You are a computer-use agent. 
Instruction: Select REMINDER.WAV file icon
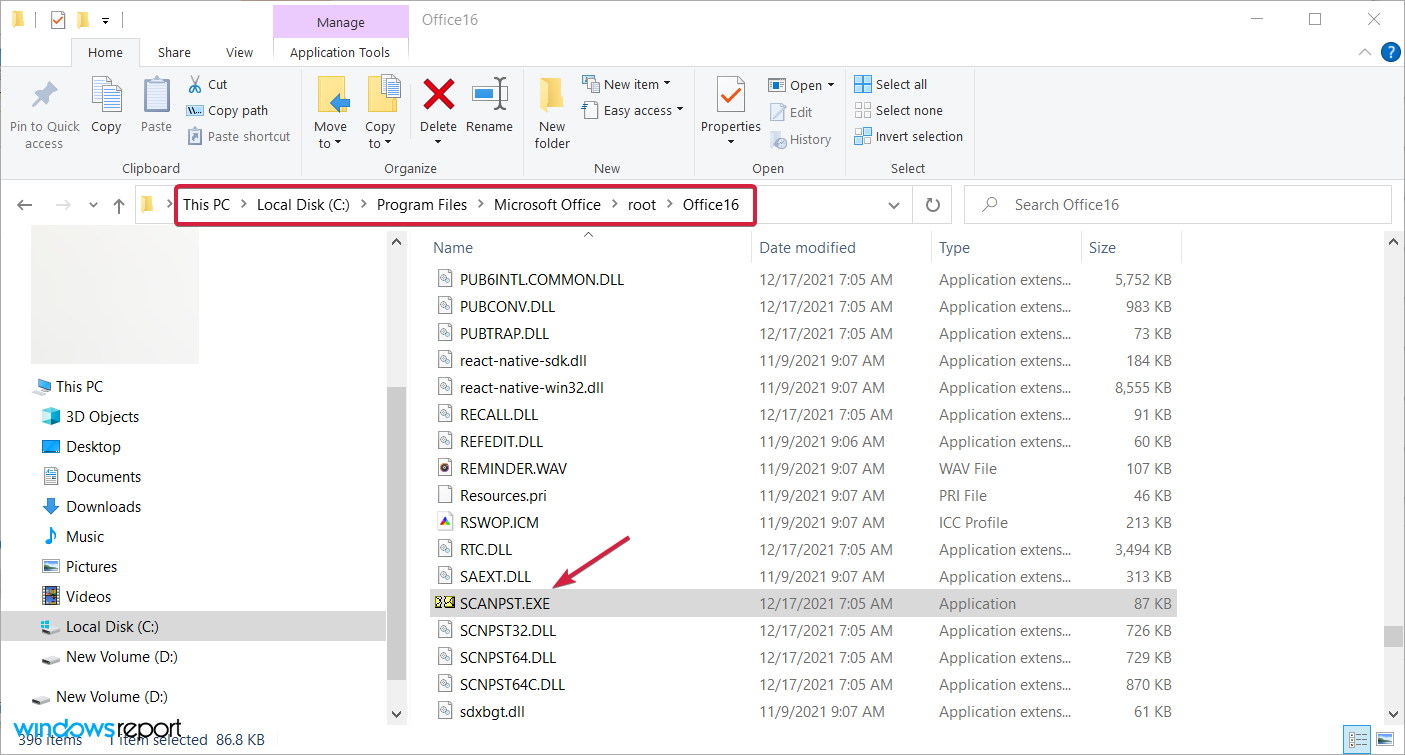(446, 468)
